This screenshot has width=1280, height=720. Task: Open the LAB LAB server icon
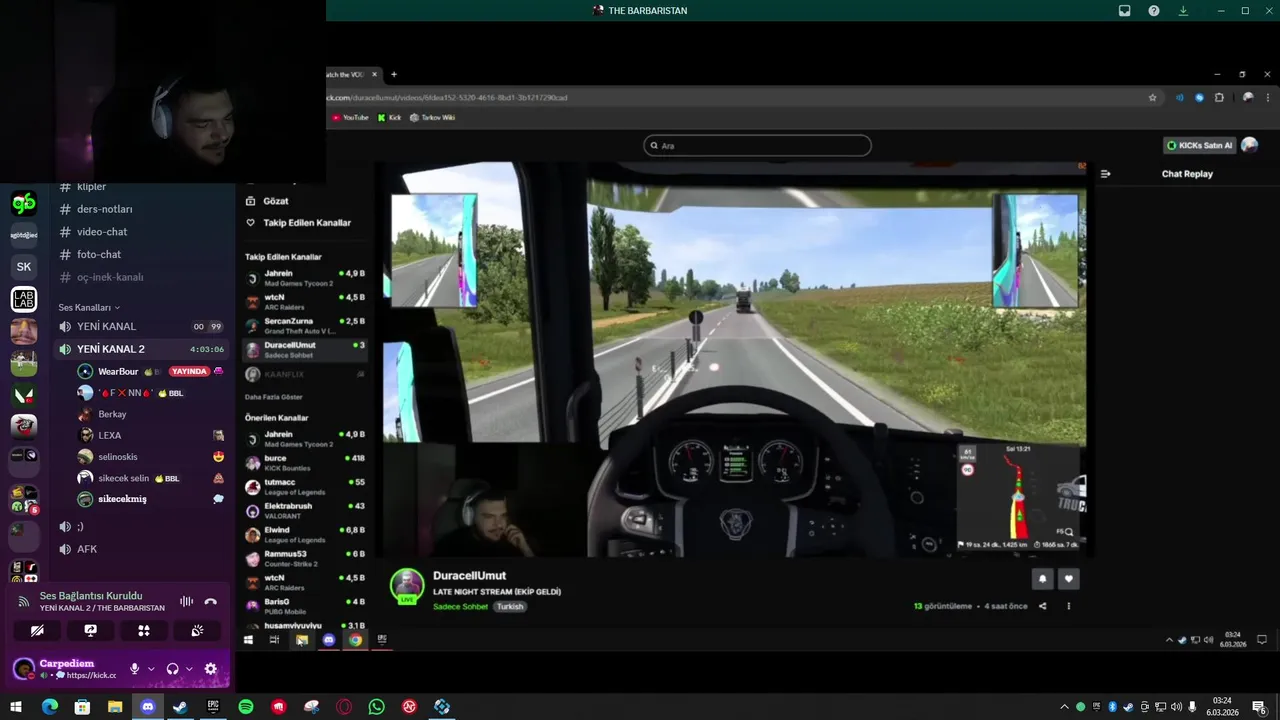(x=24, y=299)
